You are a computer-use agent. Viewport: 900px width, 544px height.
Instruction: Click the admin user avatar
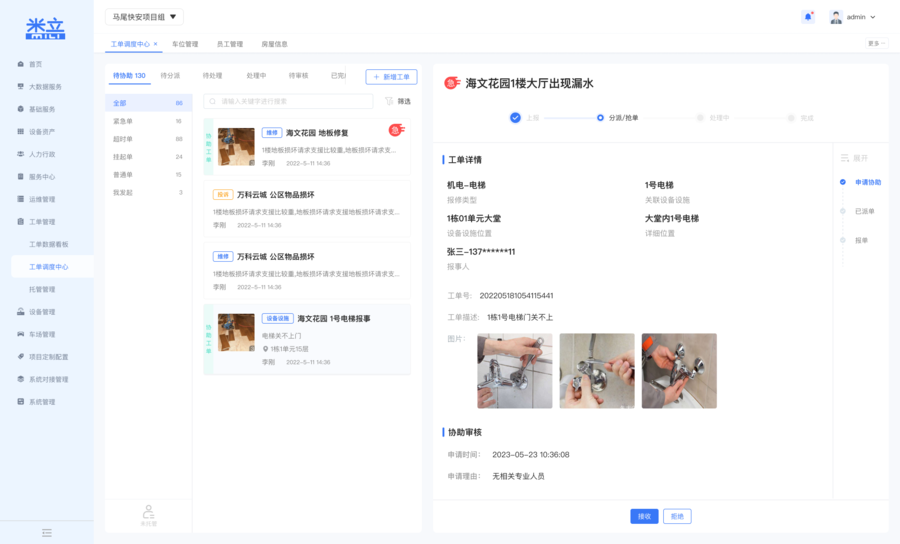(836, 17)
